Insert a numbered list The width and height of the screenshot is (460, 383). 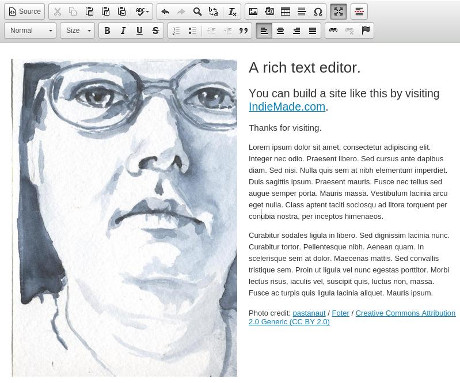tap(176, 31)
